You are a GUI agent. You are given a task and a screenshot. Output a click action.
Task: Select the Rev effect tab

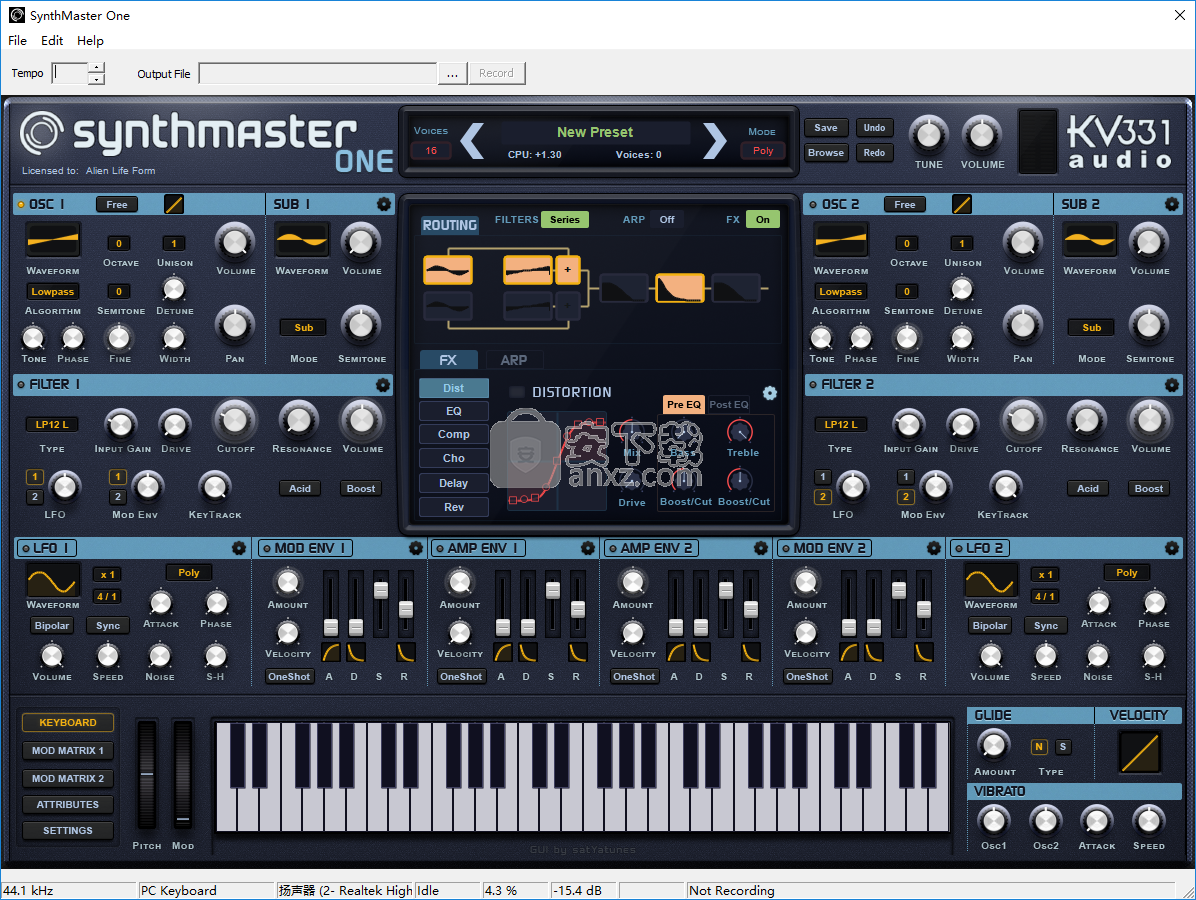[454, 507]
